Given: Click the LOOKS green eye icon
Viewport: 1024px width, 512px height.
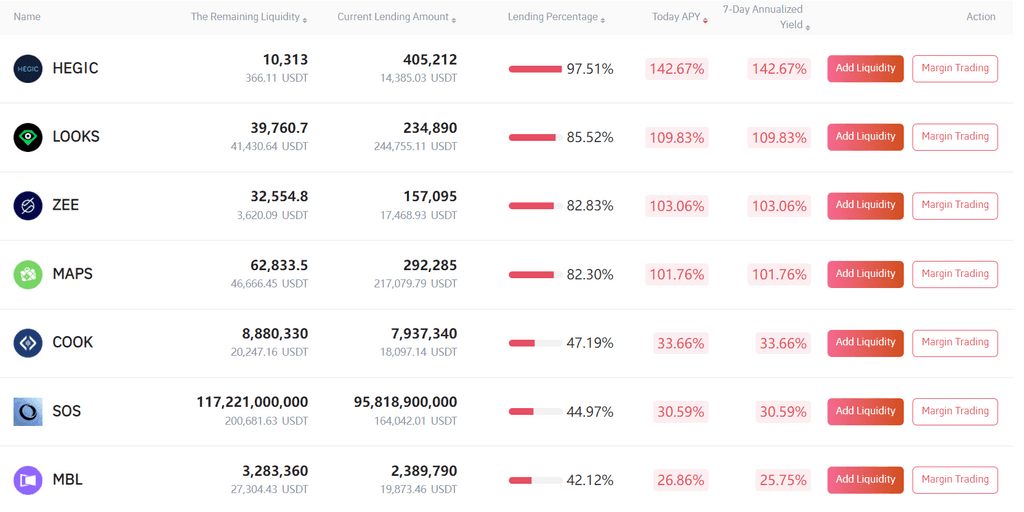Looking at the screenshot, I should (x=28, y=137).
